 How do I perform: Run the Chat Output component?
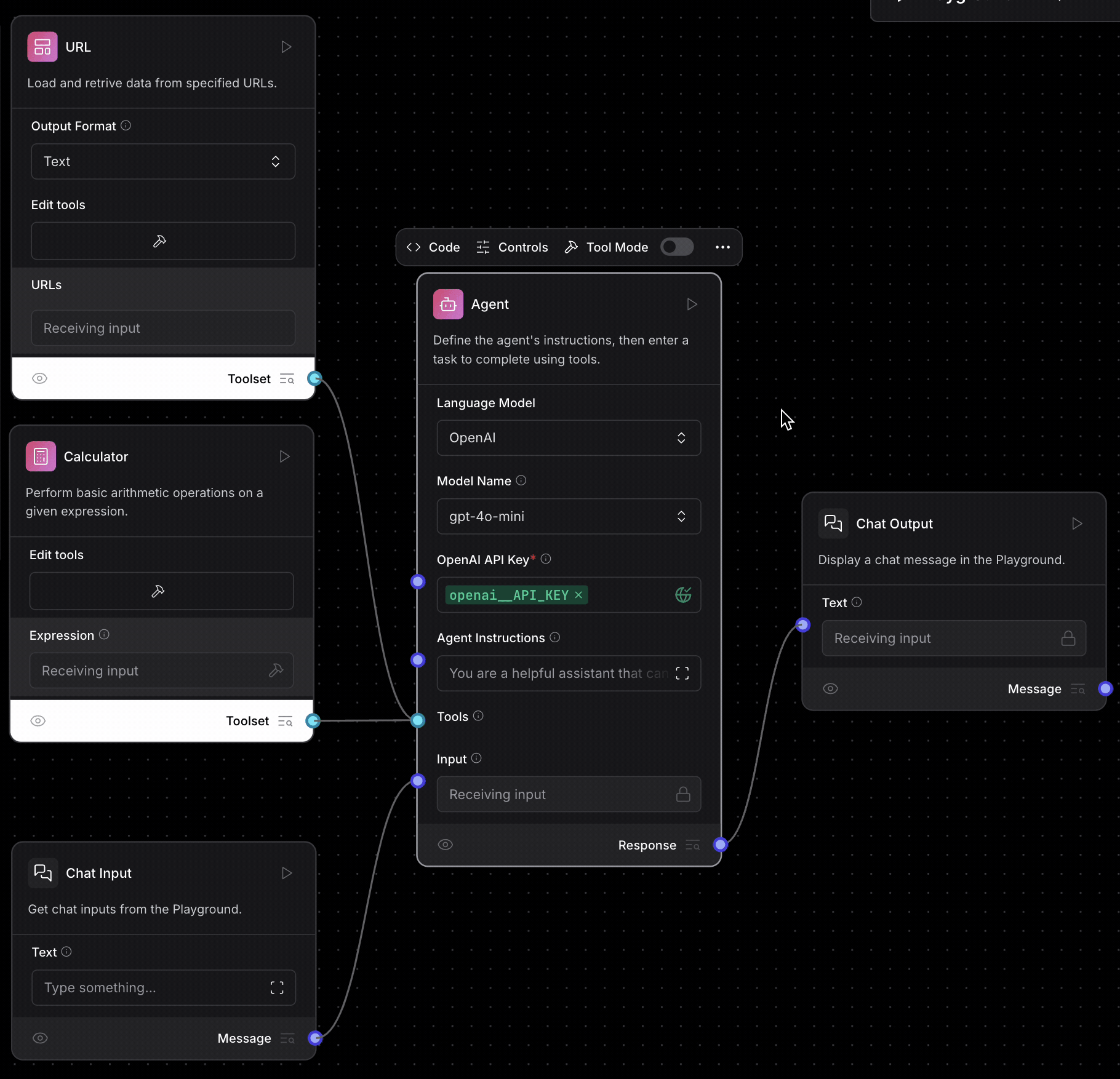click(x=1077, y=524)
